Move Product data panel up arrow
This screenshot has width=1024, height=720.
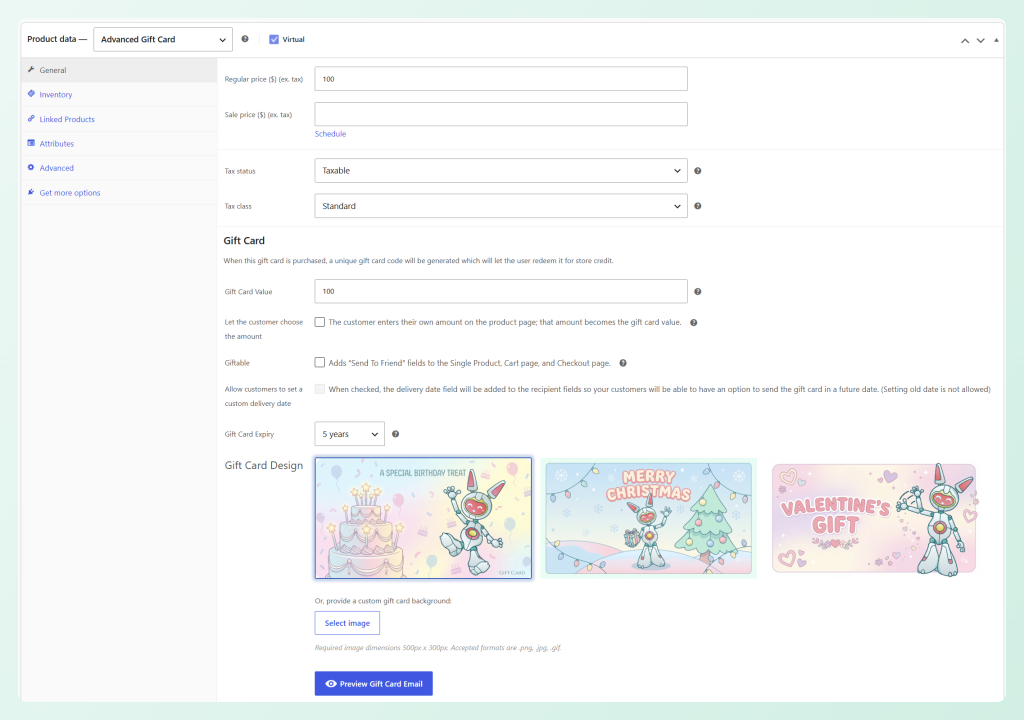[965, 41]
